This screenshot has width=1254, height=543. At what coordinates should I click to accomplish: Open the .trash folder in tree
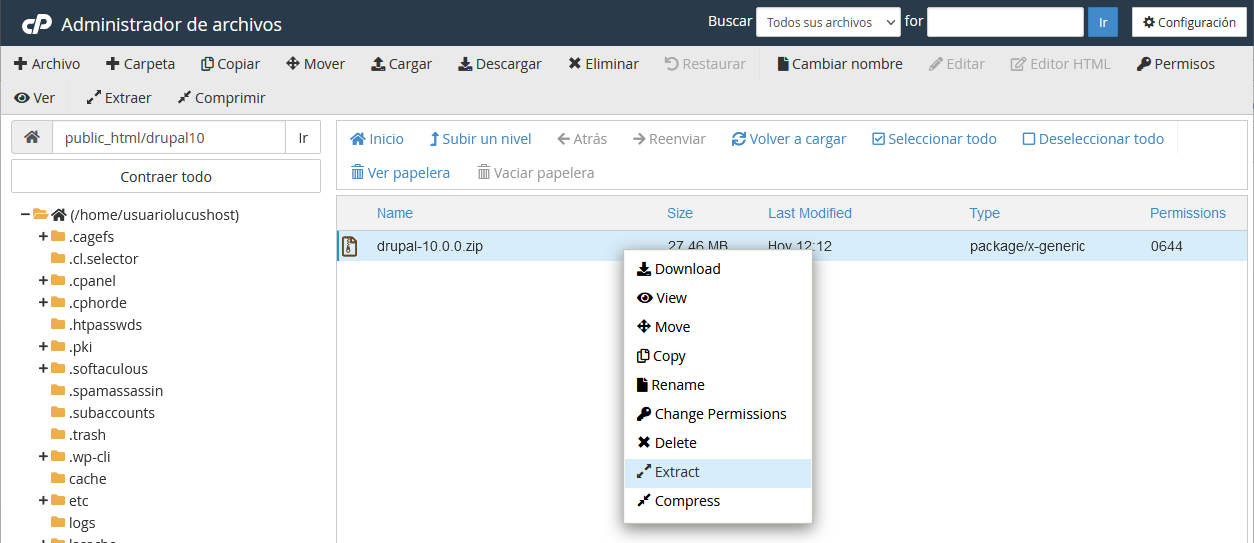tap(87, 435)
